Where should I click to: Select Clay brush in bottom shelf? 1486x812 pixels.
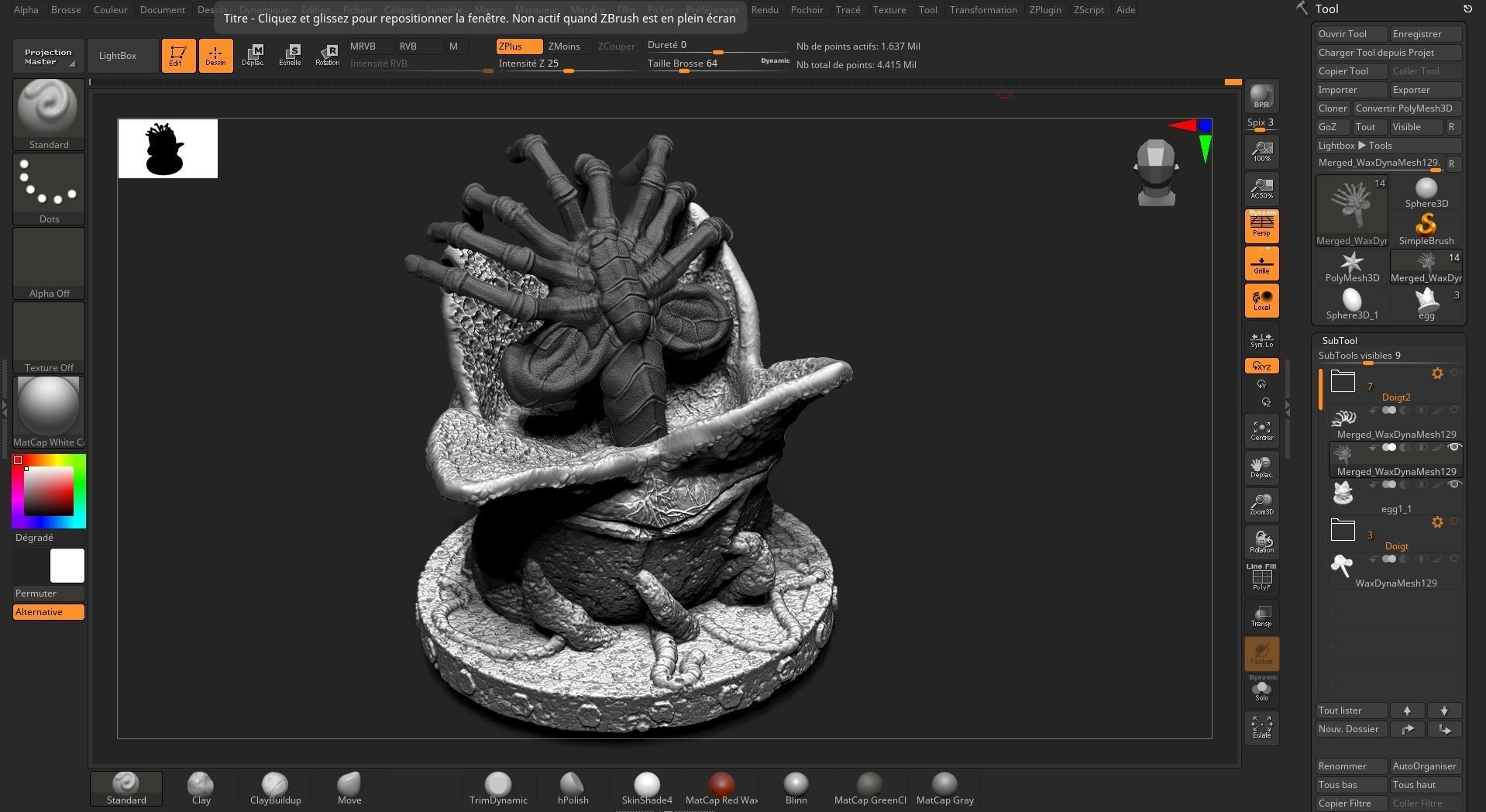[201, 789]
